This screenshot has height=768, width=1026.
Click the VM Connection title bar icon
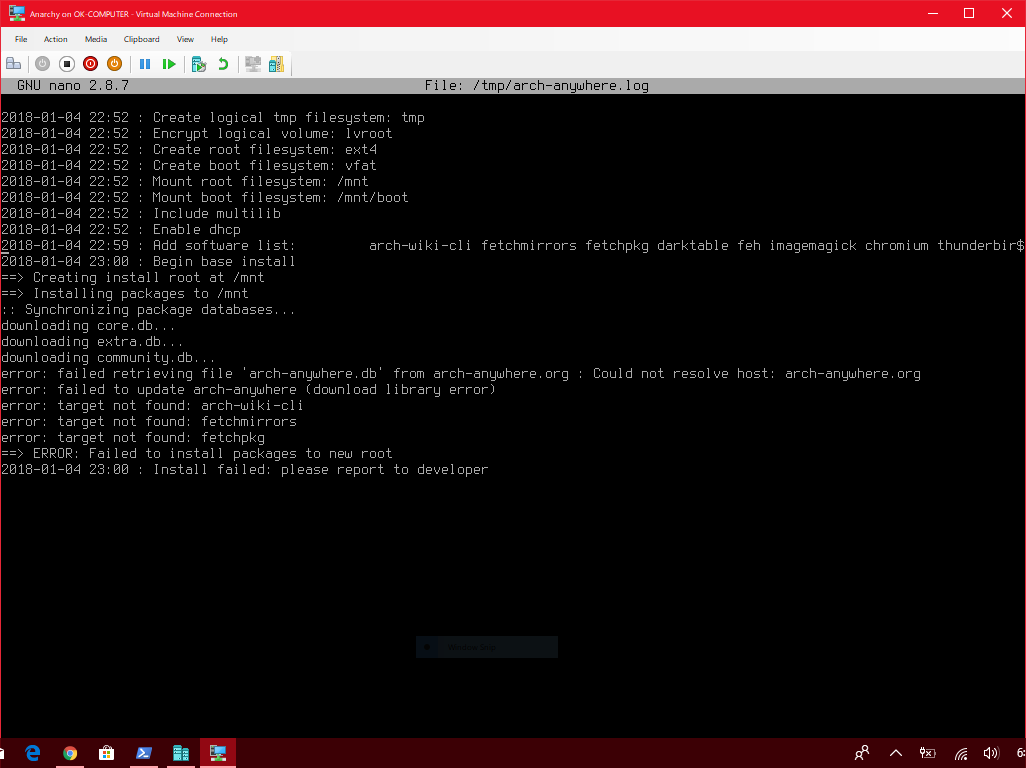click(16, 13)
